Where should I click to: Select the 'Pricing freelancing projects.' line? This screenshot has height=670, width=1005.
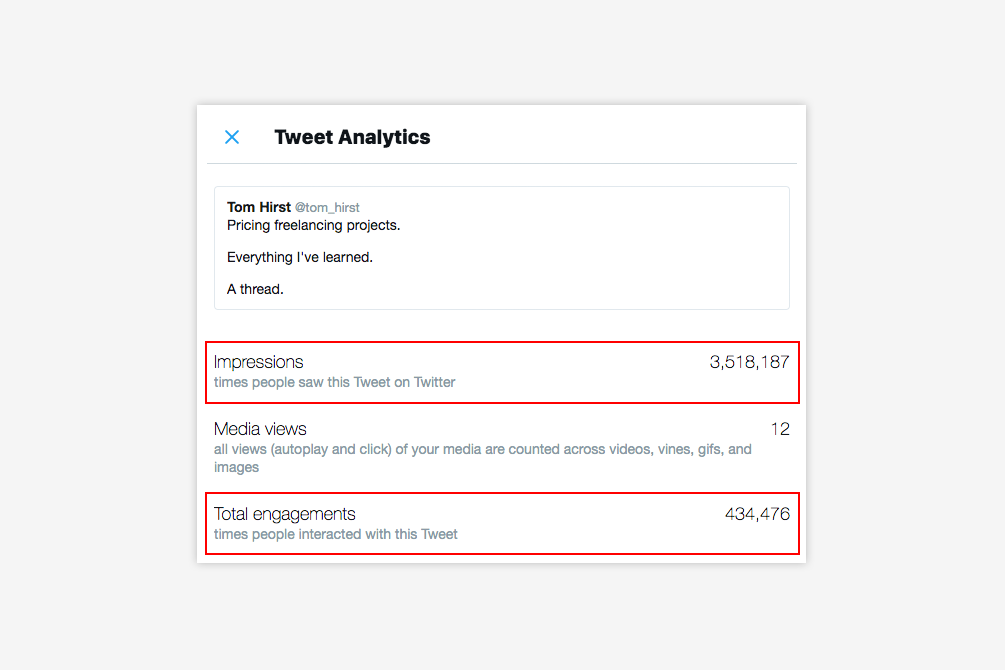[313, 225]
